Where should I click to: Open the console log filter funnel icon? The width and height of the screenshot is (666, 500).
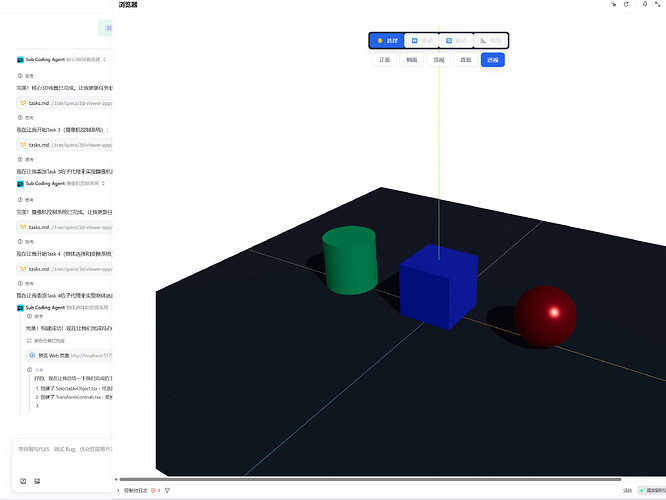(167, 491)
